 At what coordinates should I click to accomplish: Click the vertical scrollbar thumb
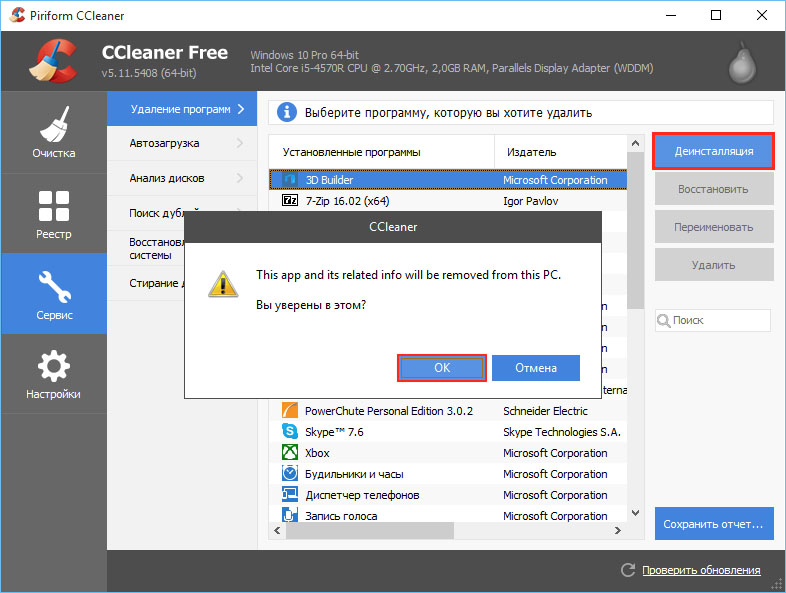pos(635,231)
